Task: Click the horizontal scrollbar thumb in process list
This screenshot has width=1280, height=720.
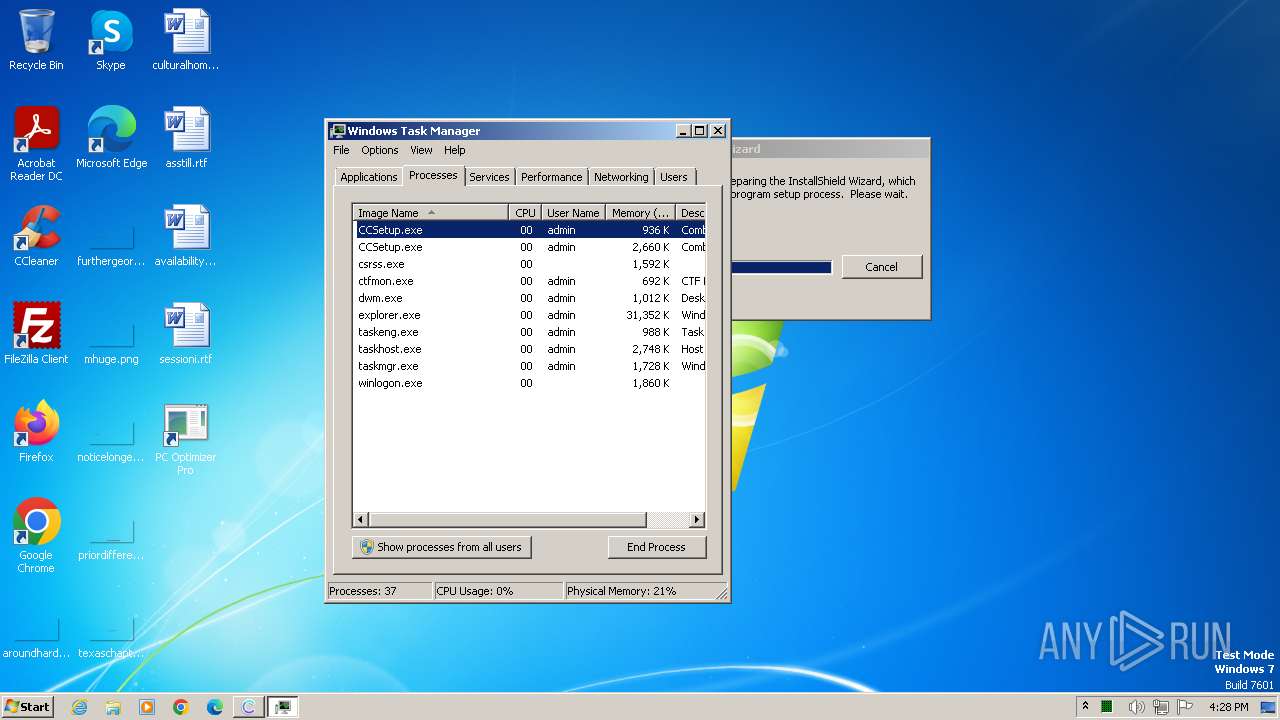Action: [x=507, y=520]
